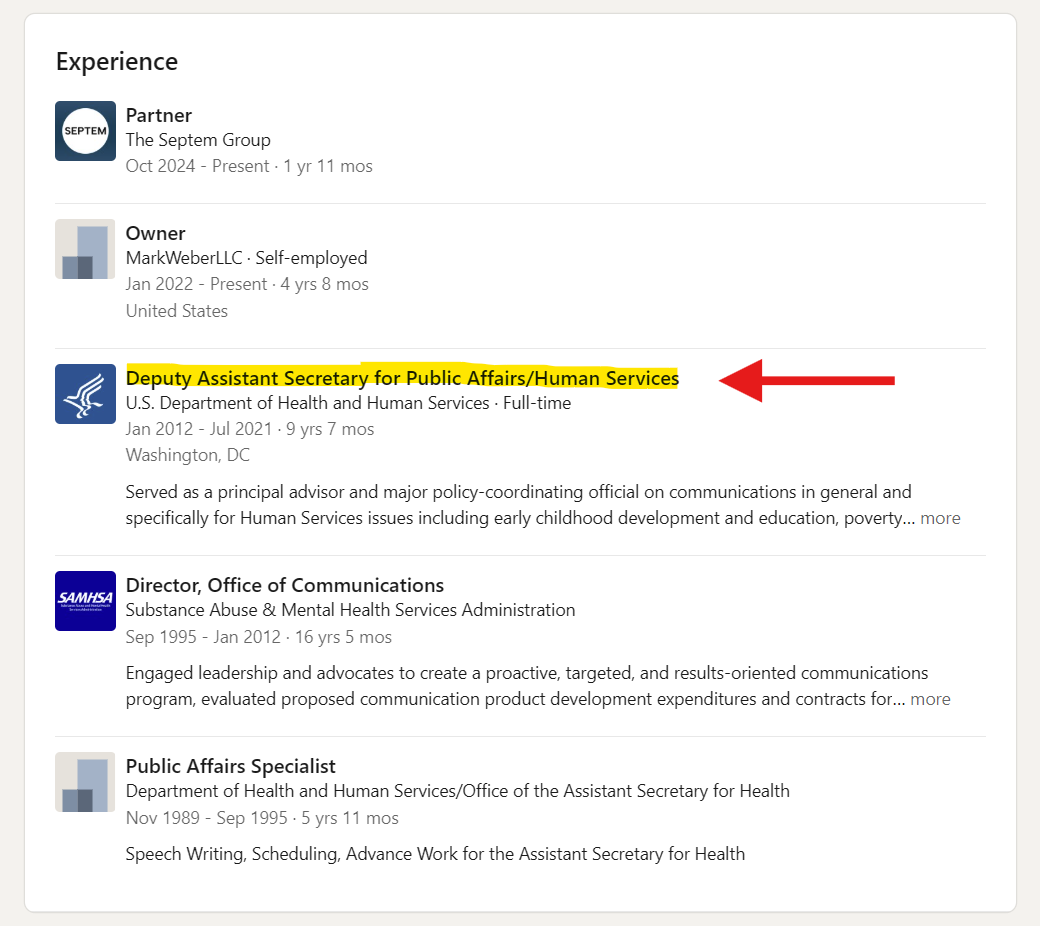1040x926 pixels.
Task: Select 'Sep 1995 - Jan 2012 · 16 yrs 5 mos'
Action: pos(259,637)
